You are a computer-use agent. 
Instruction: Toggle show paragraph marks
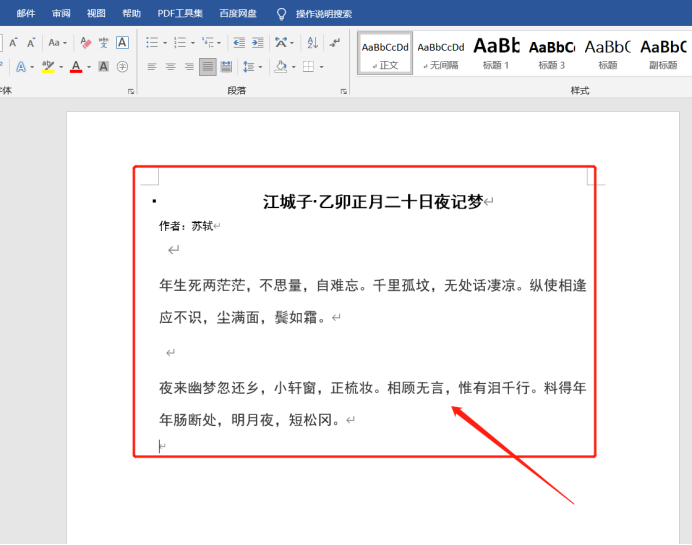[x=335, y=43]
